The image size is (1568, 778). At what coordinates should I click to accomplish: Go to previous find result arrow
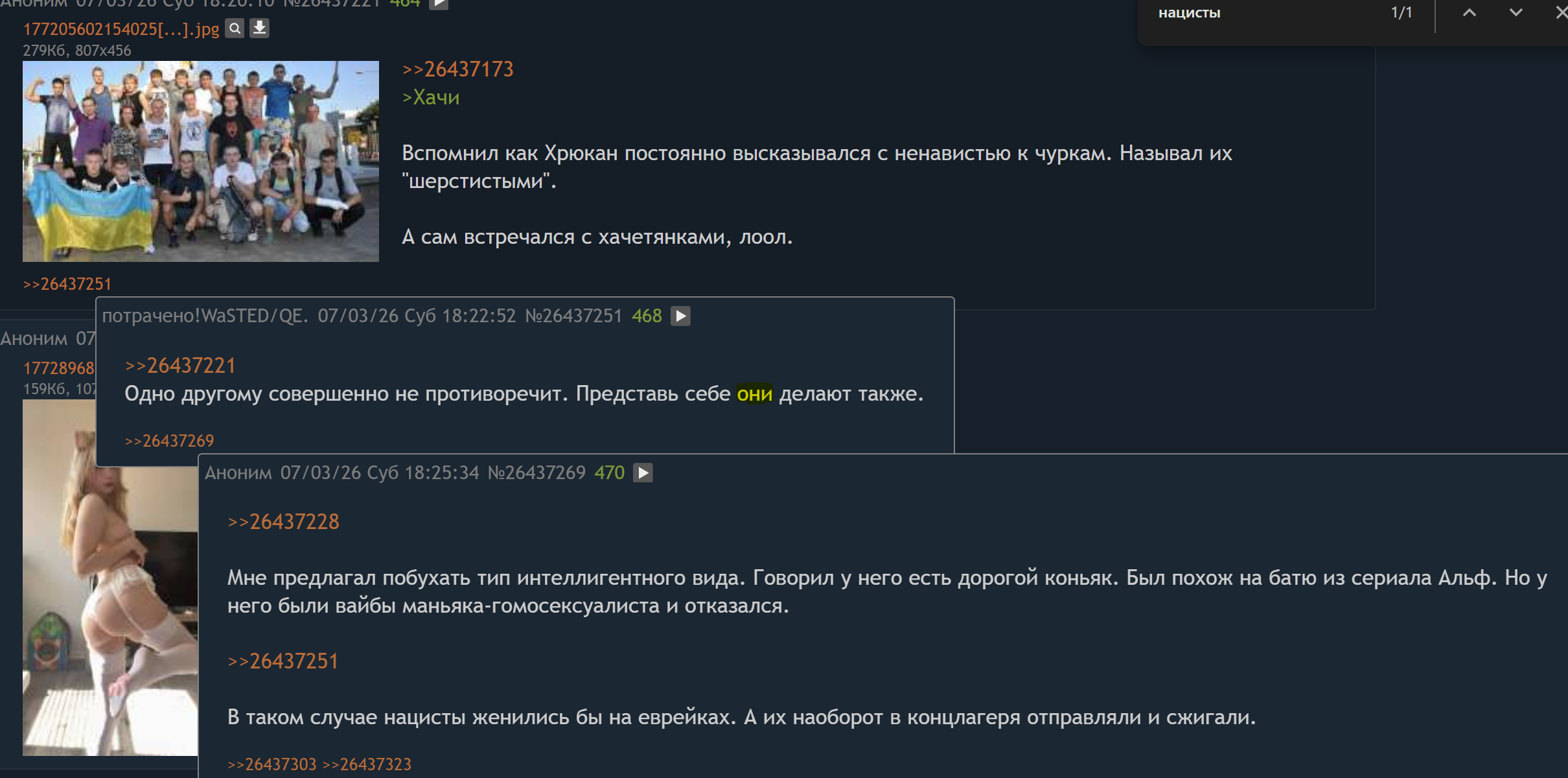point(1470,13)
